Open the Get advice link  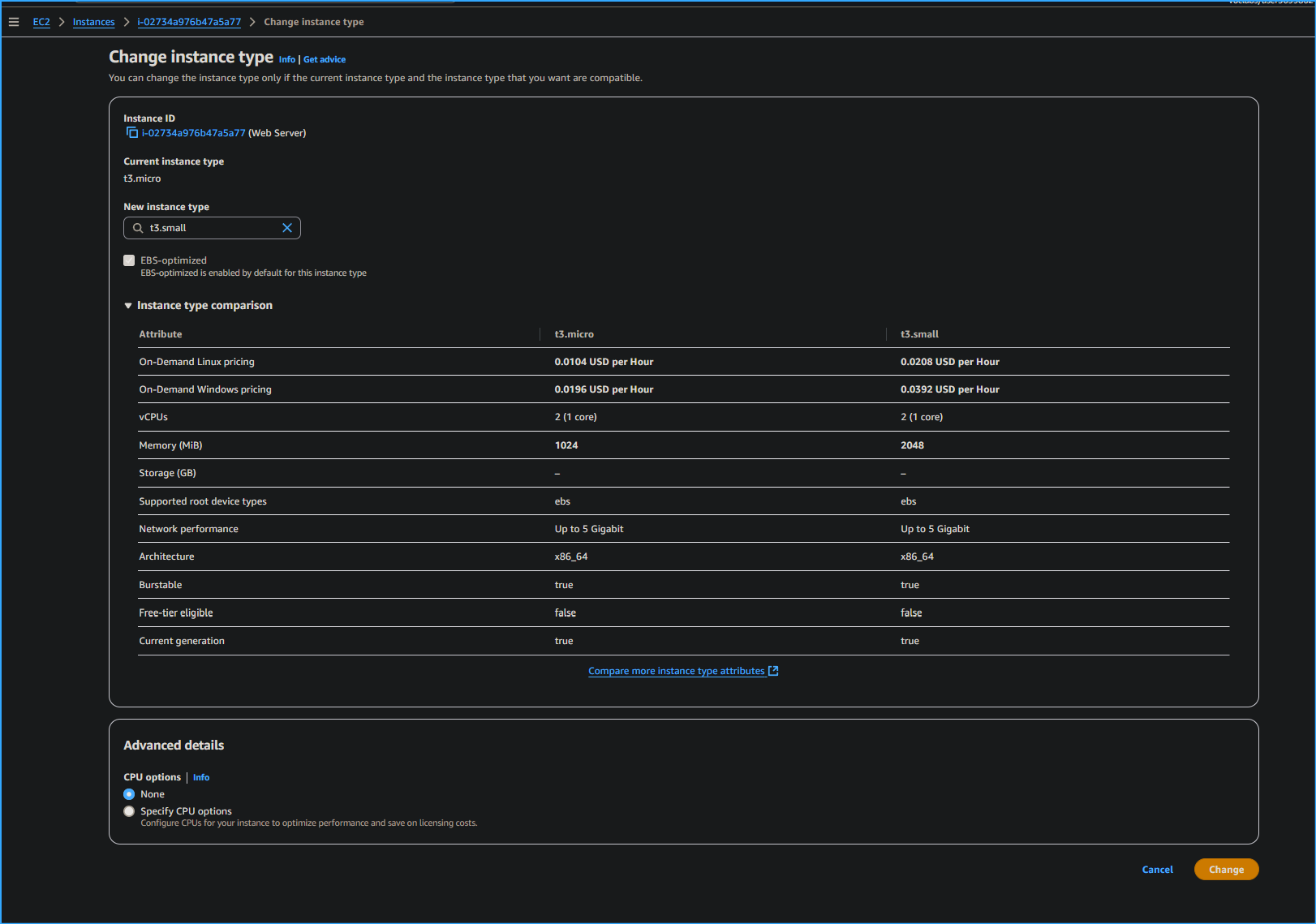[x=325, y=59]
